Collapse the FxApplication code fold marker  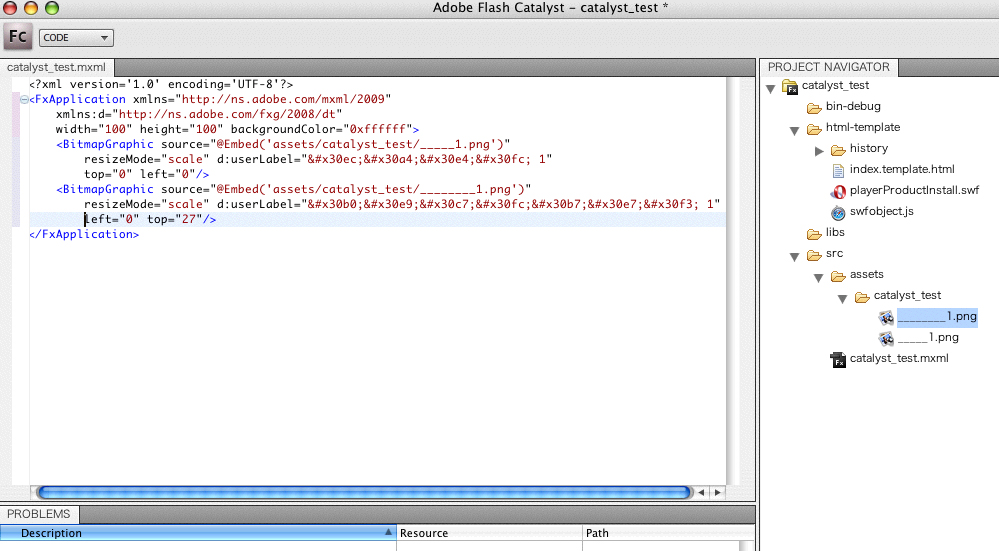pos(24,99)
